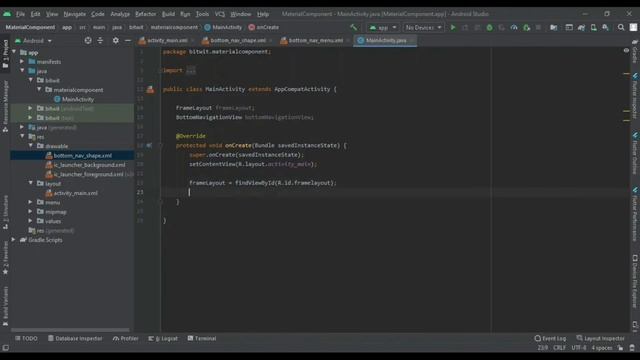Viewport: 640px width, 360px height.
Task: Open the Project panel gear settings
Action: coord(116,40)
